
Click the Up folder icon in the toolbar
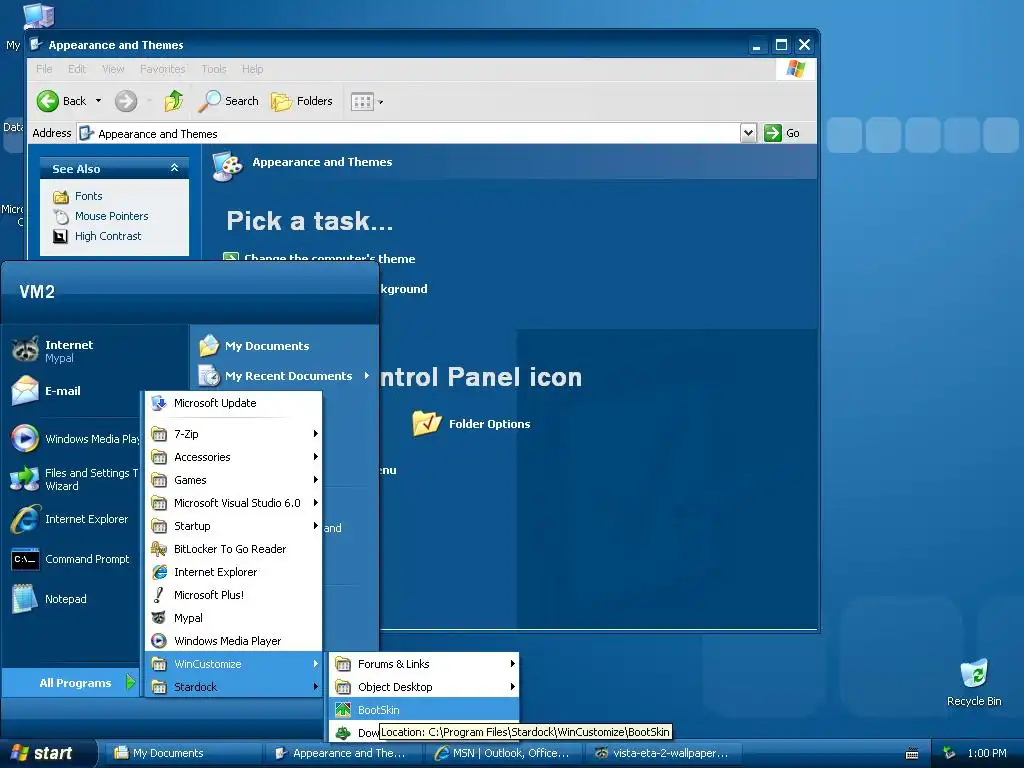(174, 101)
